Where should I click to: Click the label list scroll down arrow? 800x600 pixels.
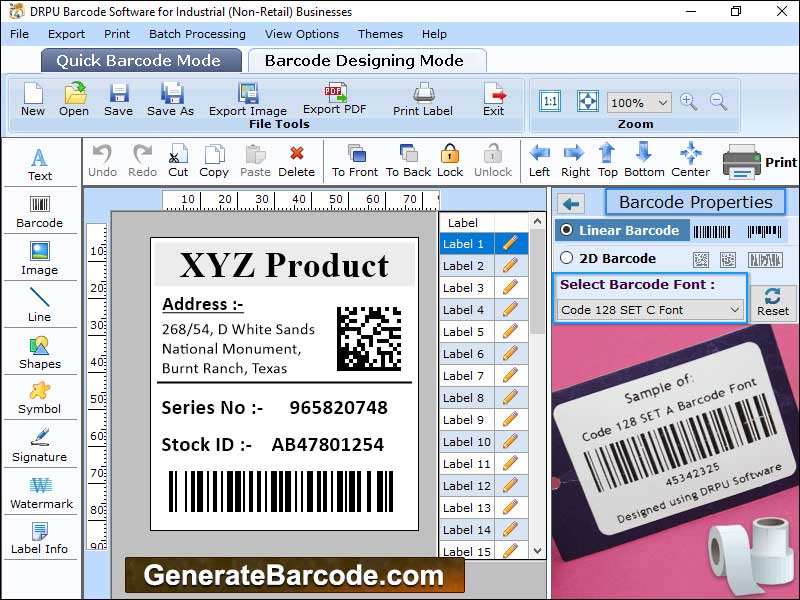tap(538, 551)
